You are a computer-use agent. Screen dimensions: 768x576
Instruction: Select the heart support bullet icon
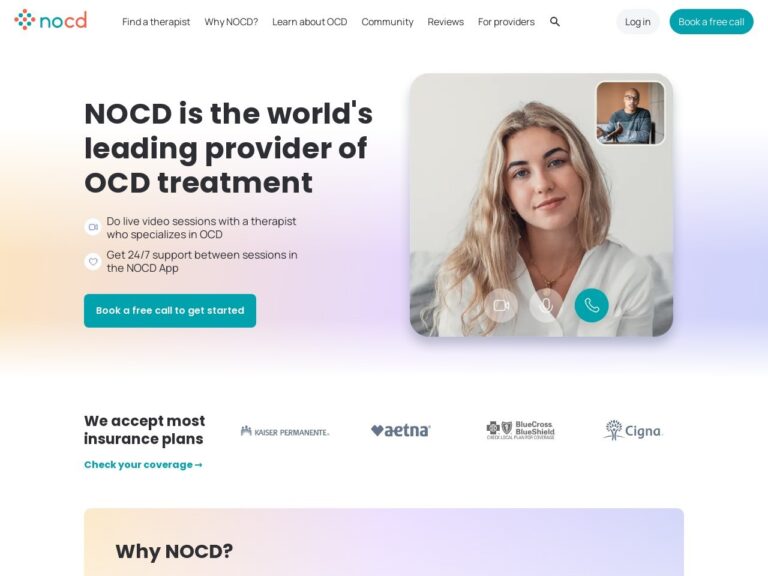pos(93,262)
